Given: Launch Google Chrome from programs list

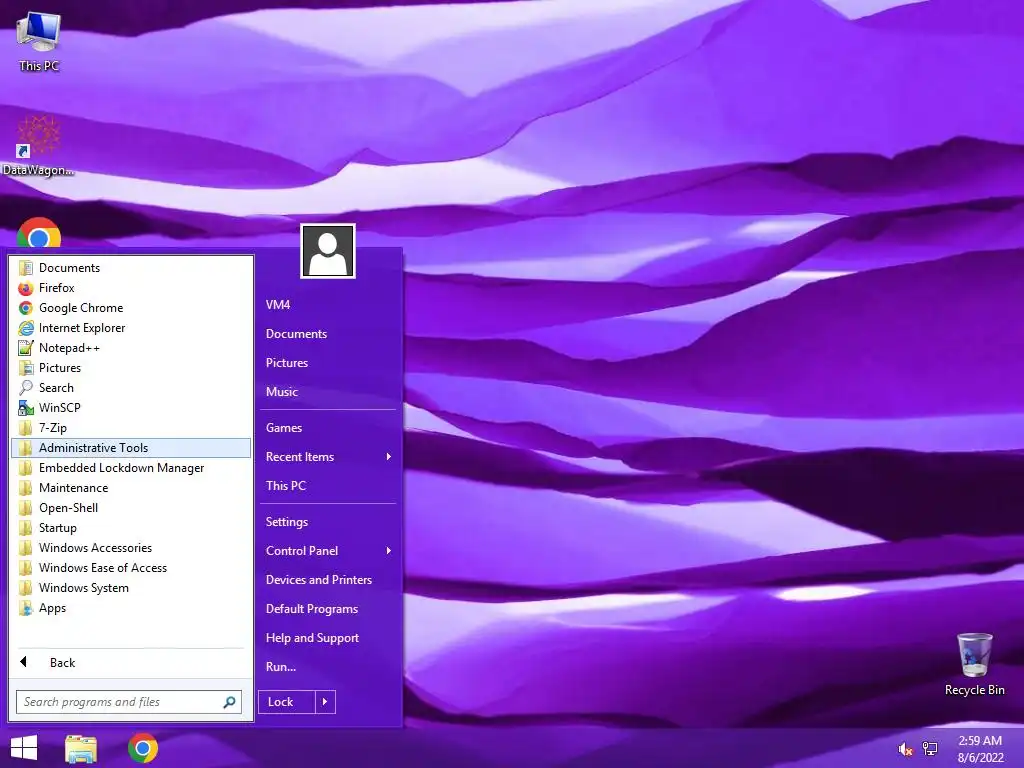Looking at the screenshot, I should 131,308.
